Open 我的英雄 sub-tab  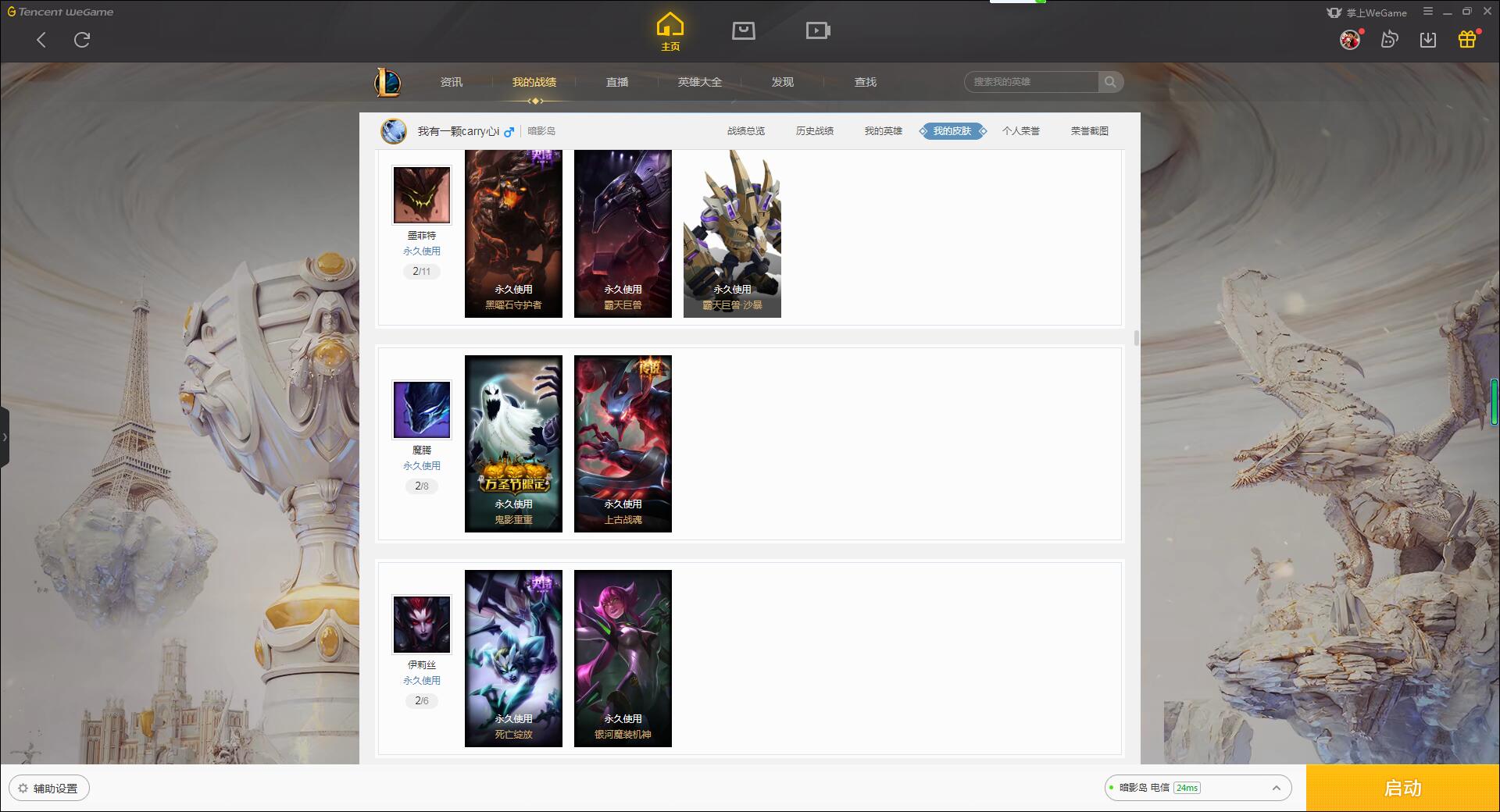pos(884,131)
